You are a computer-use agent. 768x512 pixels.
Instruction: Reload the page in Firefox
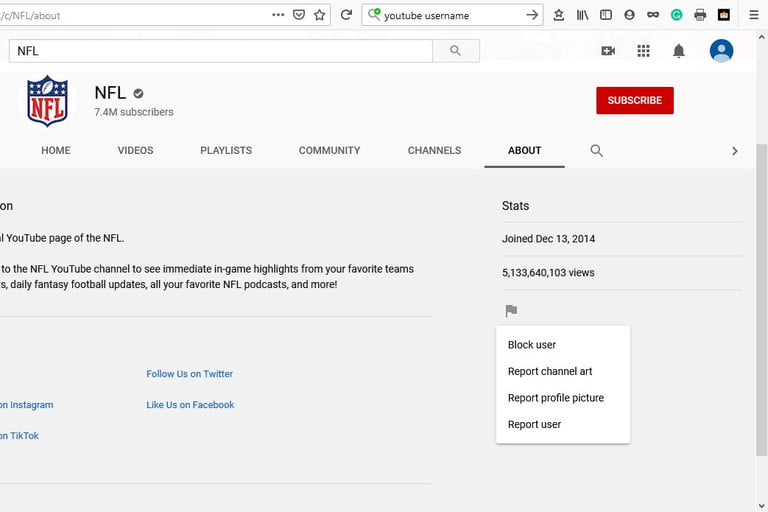click(346, 15)
